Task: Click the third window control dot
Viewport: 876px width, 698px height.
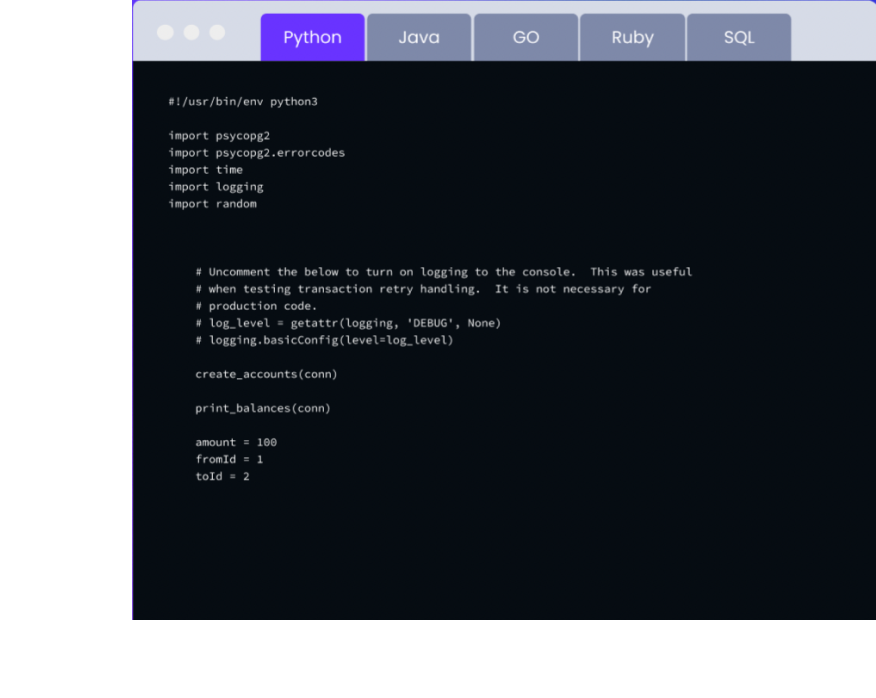Action: (217, 32)
